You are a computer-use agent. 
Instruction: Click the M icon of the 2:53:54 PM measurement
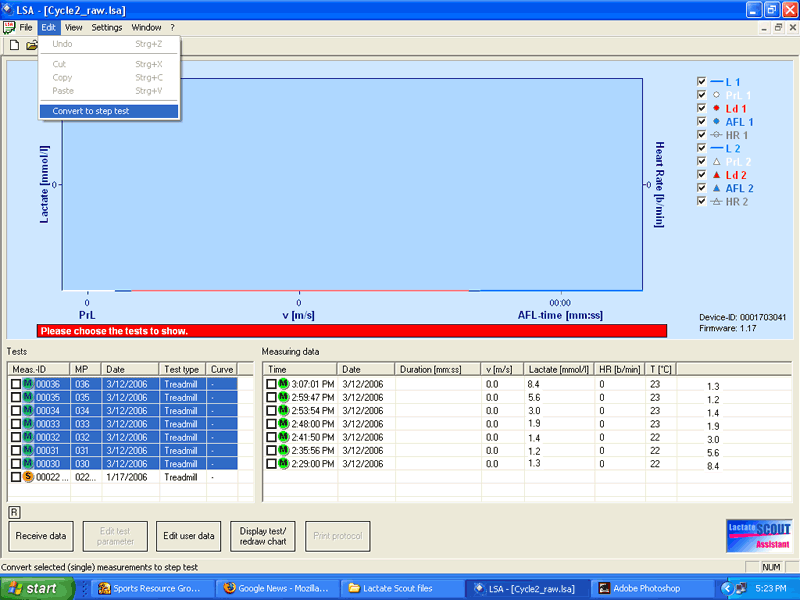tap(284, 410)
